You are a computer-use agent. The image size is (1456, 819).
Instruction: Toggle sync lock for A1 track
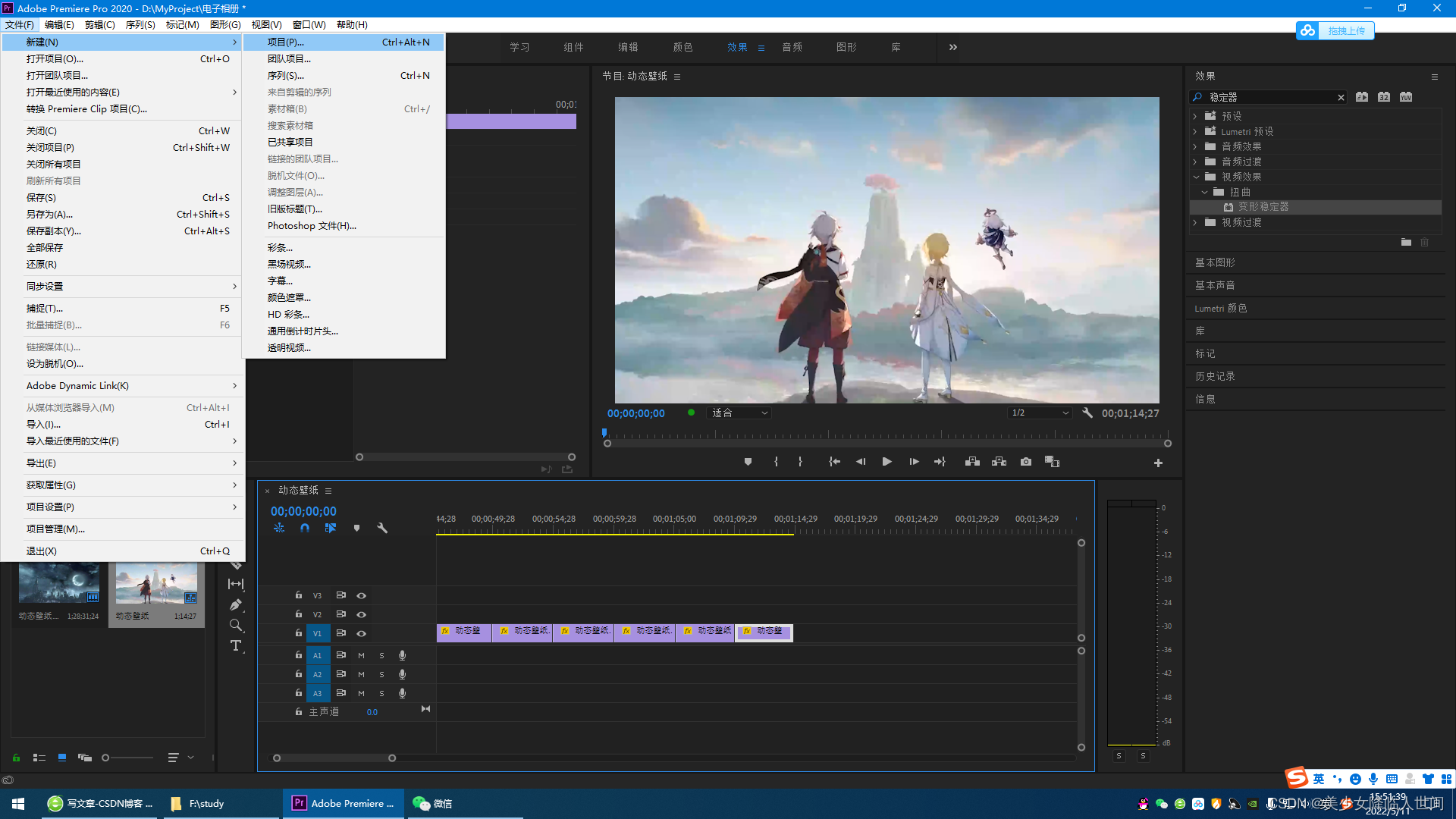[x=341, y=655]
